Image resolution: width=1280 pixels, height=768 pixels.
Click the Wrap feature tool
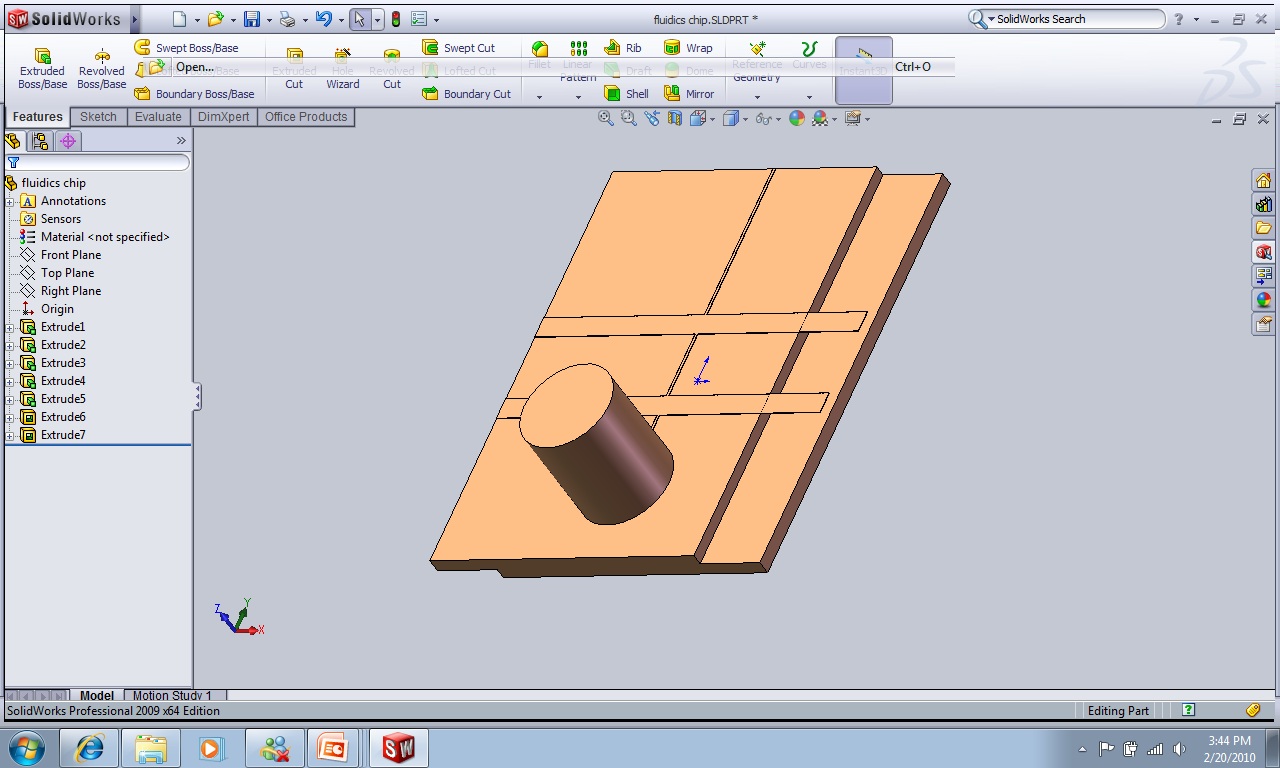[688, 48]
